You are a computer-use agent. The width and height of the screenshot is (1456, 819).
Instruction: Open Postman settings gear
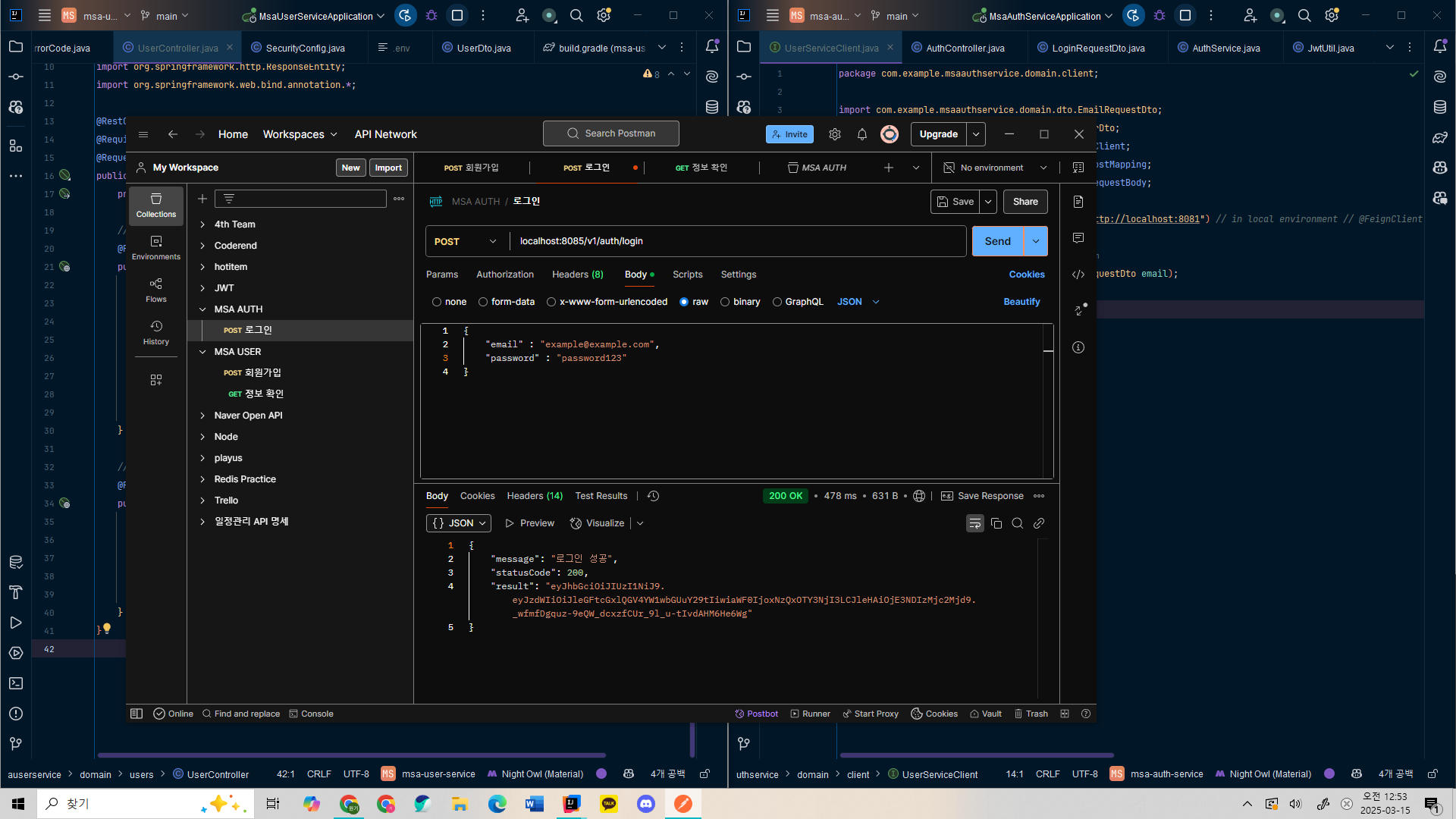pos(835,134)
